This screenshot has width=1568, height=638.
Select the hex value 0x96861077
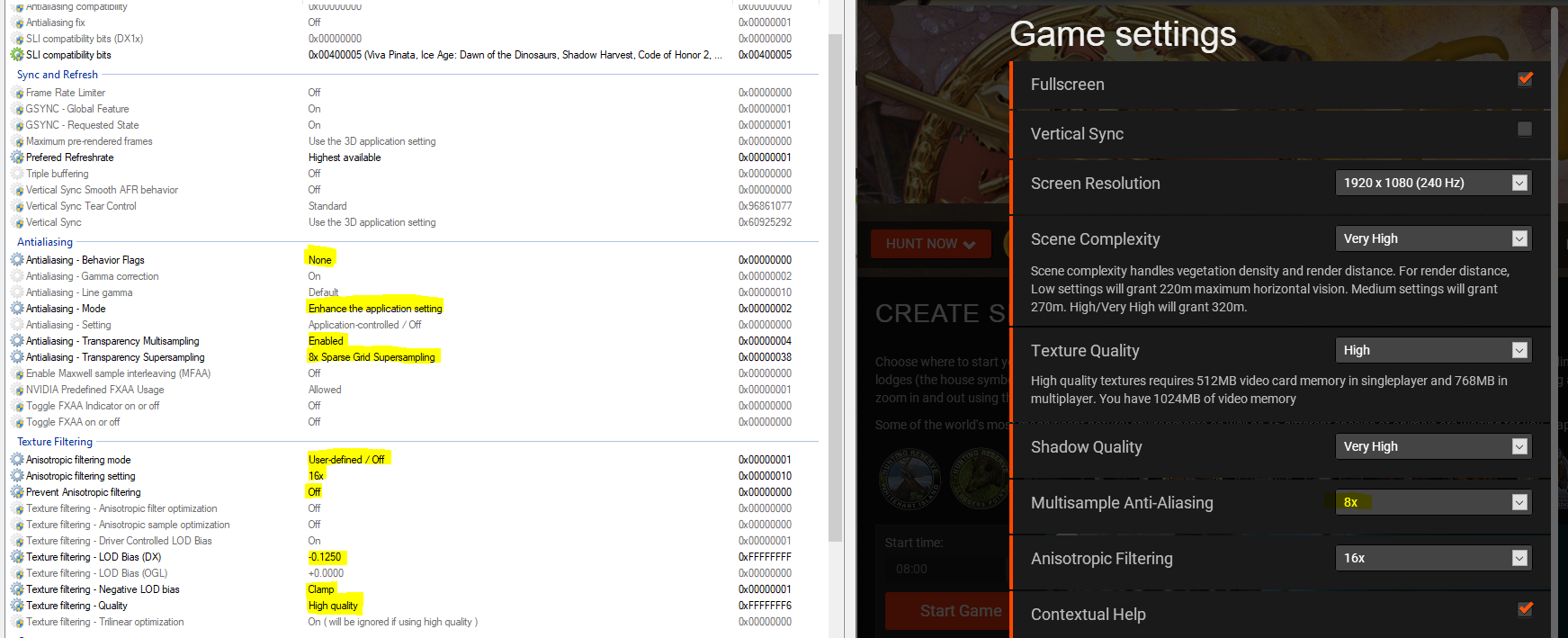[766, 206]
